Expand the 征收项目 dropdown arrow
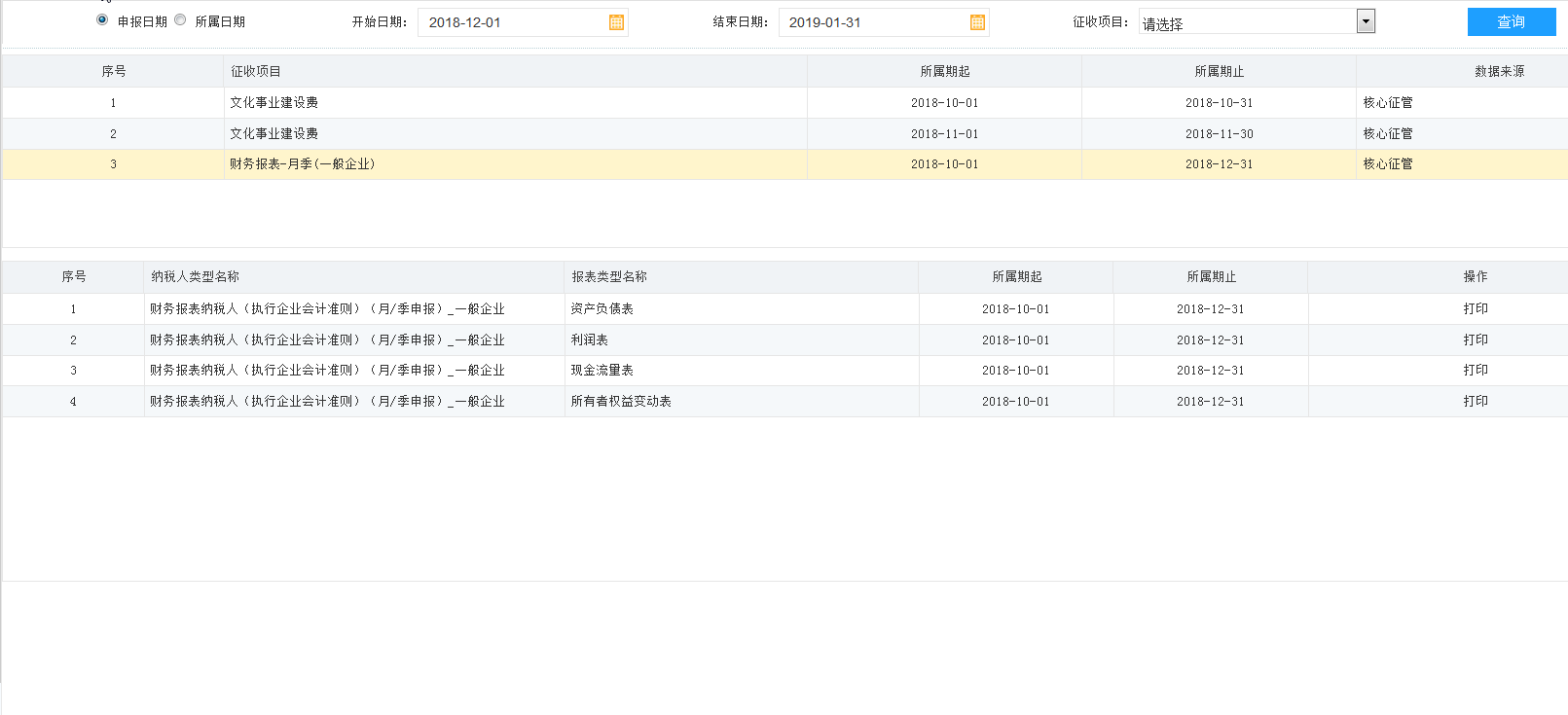The height and width of the screenshot is (715, 1568). [1366, 21]
